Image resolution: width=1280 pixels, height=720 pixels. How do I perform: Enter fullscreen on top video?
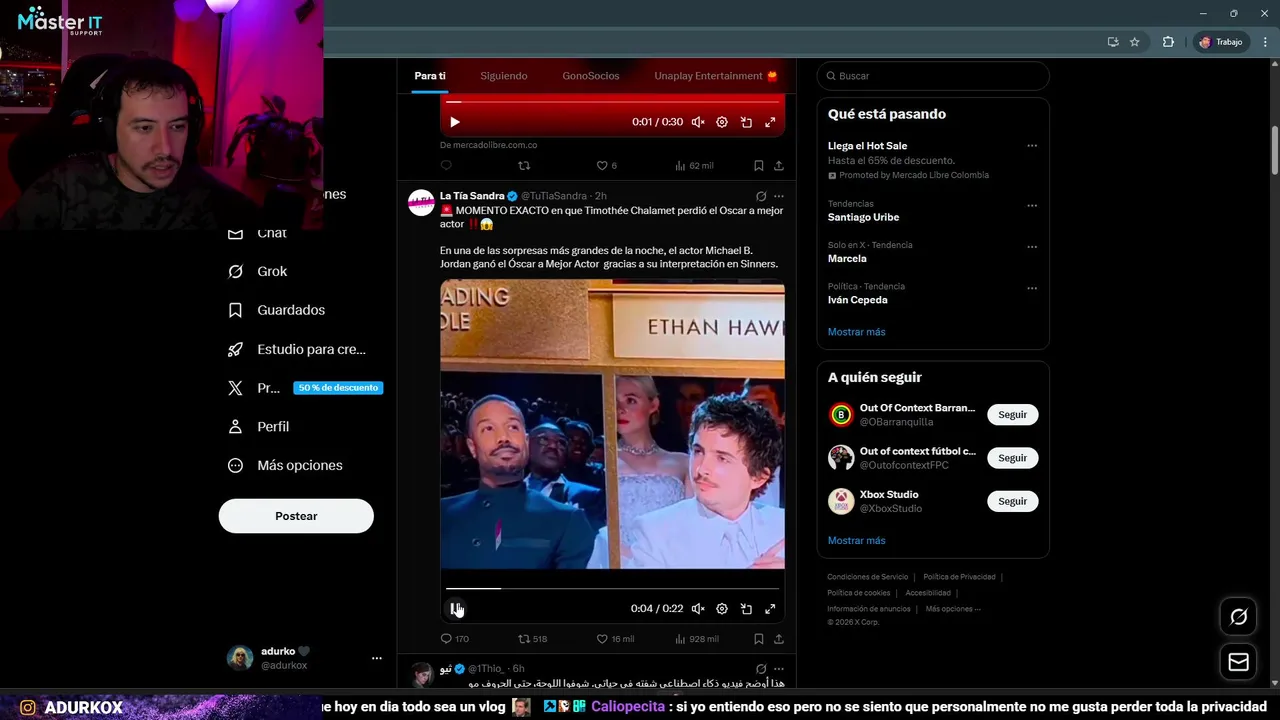point(770,122)
